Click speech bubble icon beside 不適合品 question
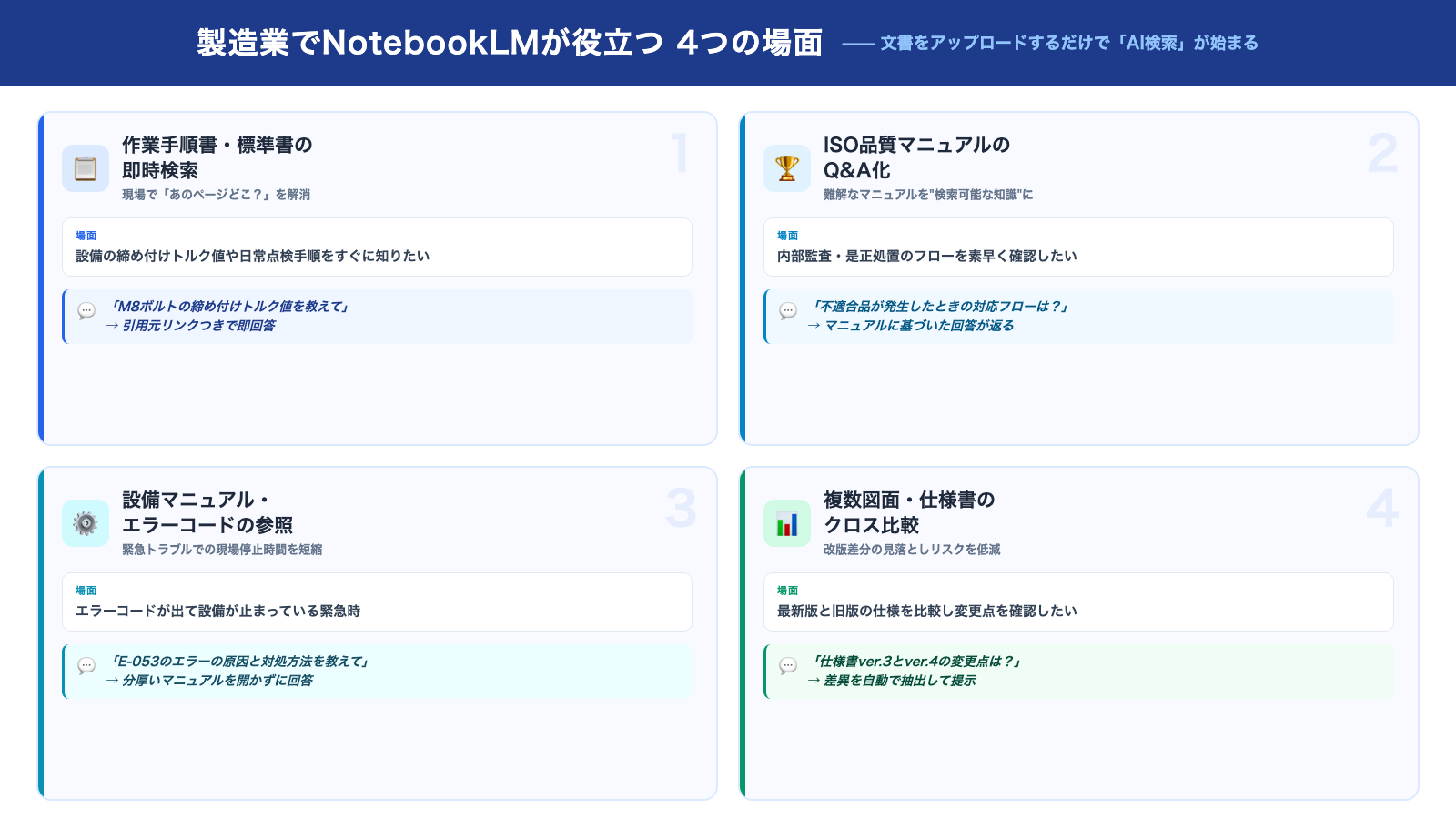This screenshot has width=1456, height=819. (788, 311)
